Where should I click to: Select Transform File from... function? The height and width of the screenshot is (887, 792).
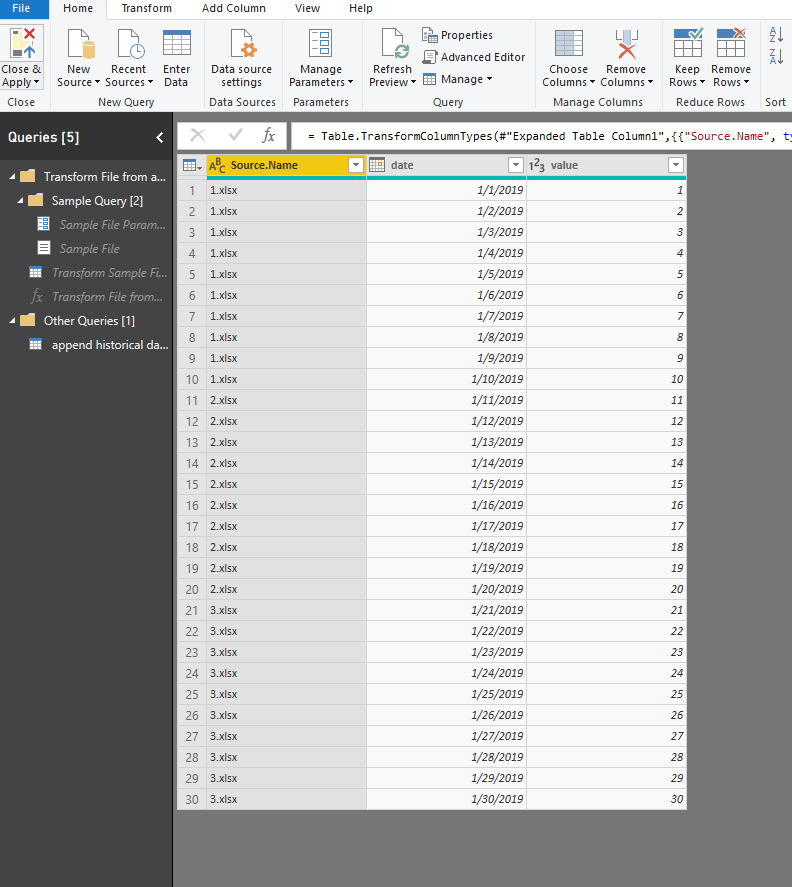pyautogui.click(x=97, y=297)
